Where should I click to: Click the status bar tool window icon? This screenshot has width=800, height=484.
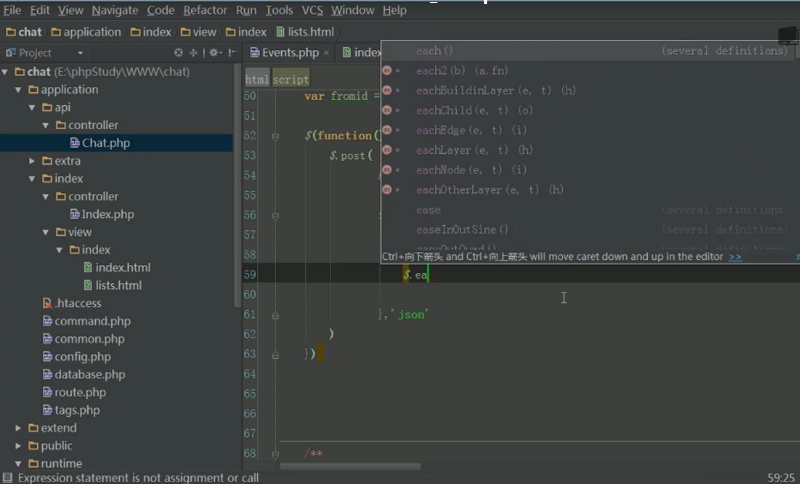coord(8,478)
